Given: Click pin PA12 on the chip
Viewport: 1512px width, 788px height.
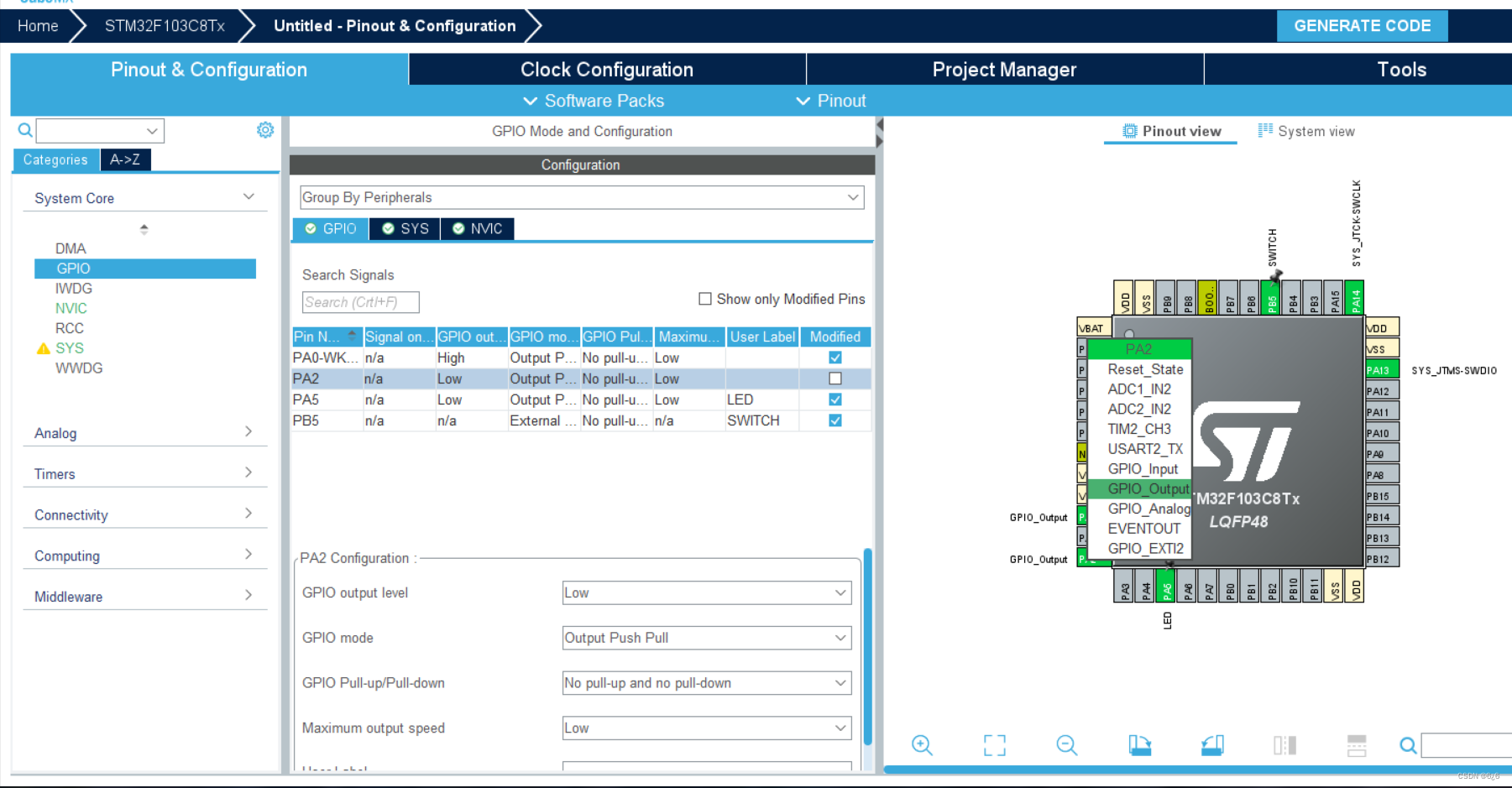Looking at the screenshot, I should [x=1382, y=391].
